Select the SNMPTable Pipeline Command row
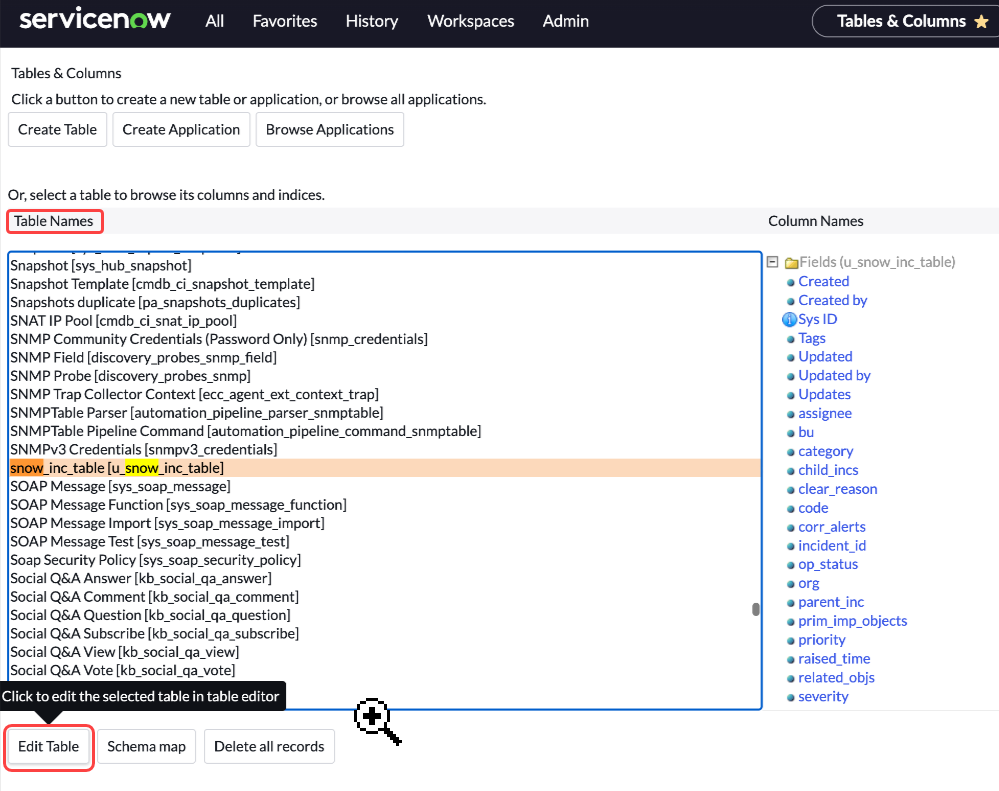 (x=385, y=432)
